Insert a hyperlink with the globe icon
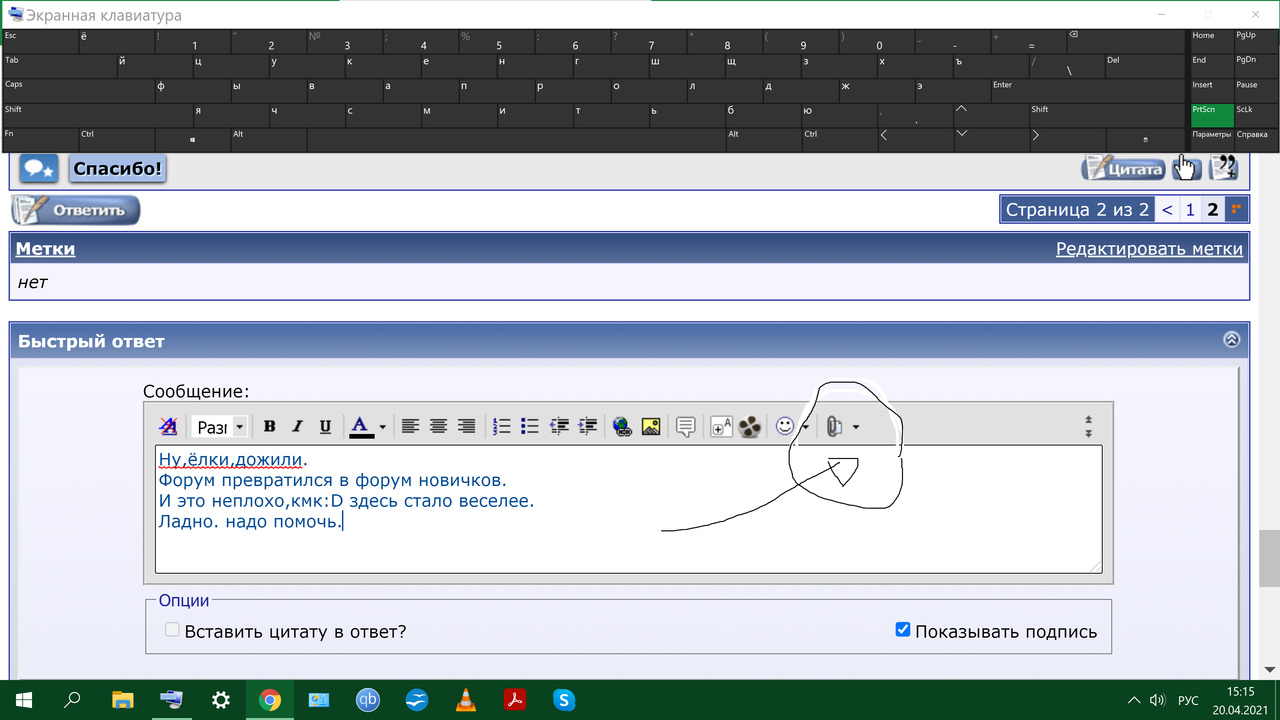 tap(622, 427)
